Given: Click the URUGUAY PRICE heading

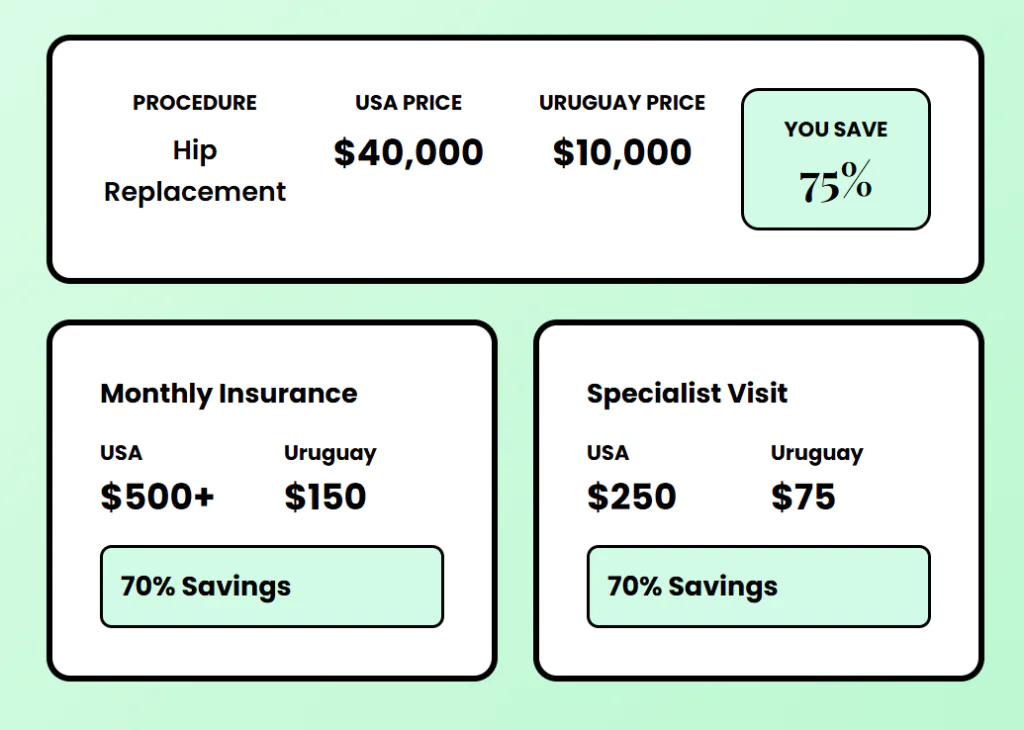Looking at the screenshot, I should [622, 103].
